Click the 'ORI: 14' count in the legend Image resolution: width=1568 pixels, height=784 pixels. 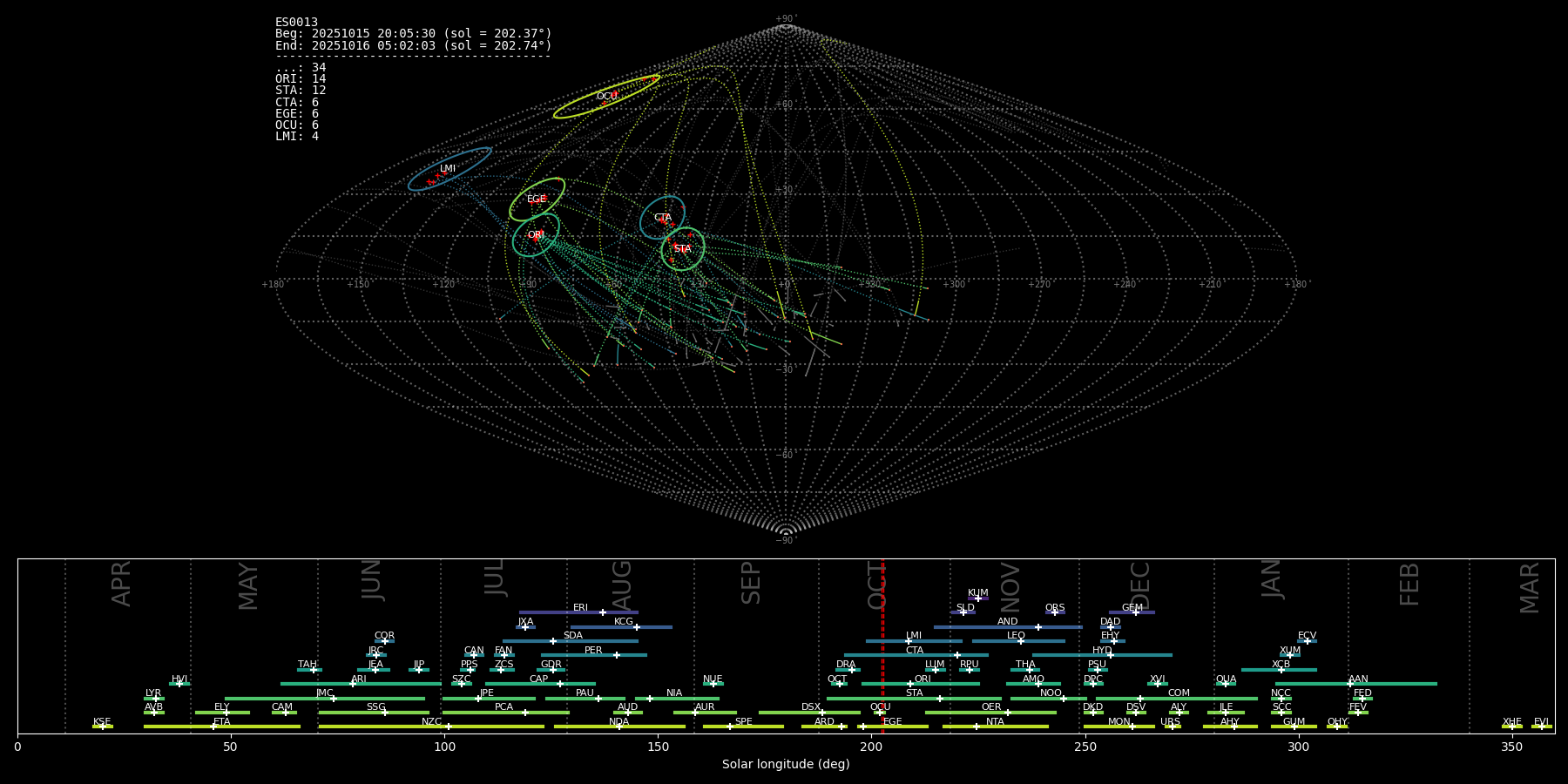(301, 79)
